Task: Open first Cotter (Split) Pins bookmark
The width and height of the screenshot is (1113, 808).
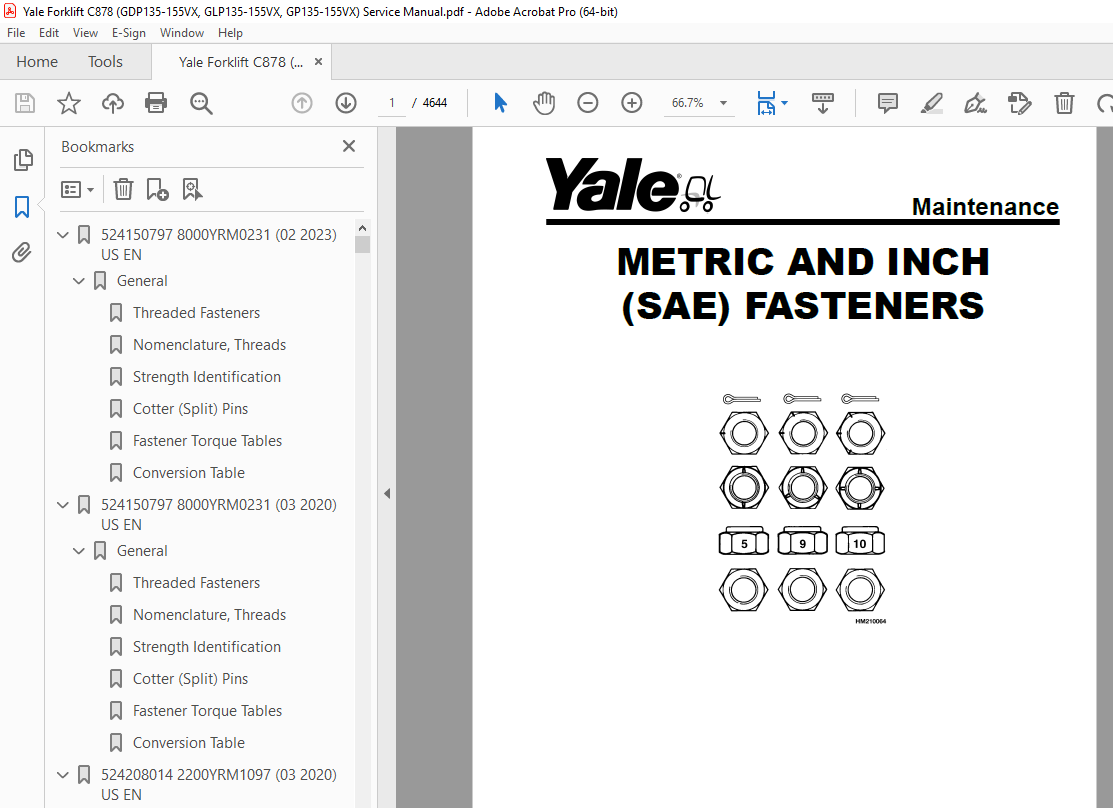Action: 190,409
